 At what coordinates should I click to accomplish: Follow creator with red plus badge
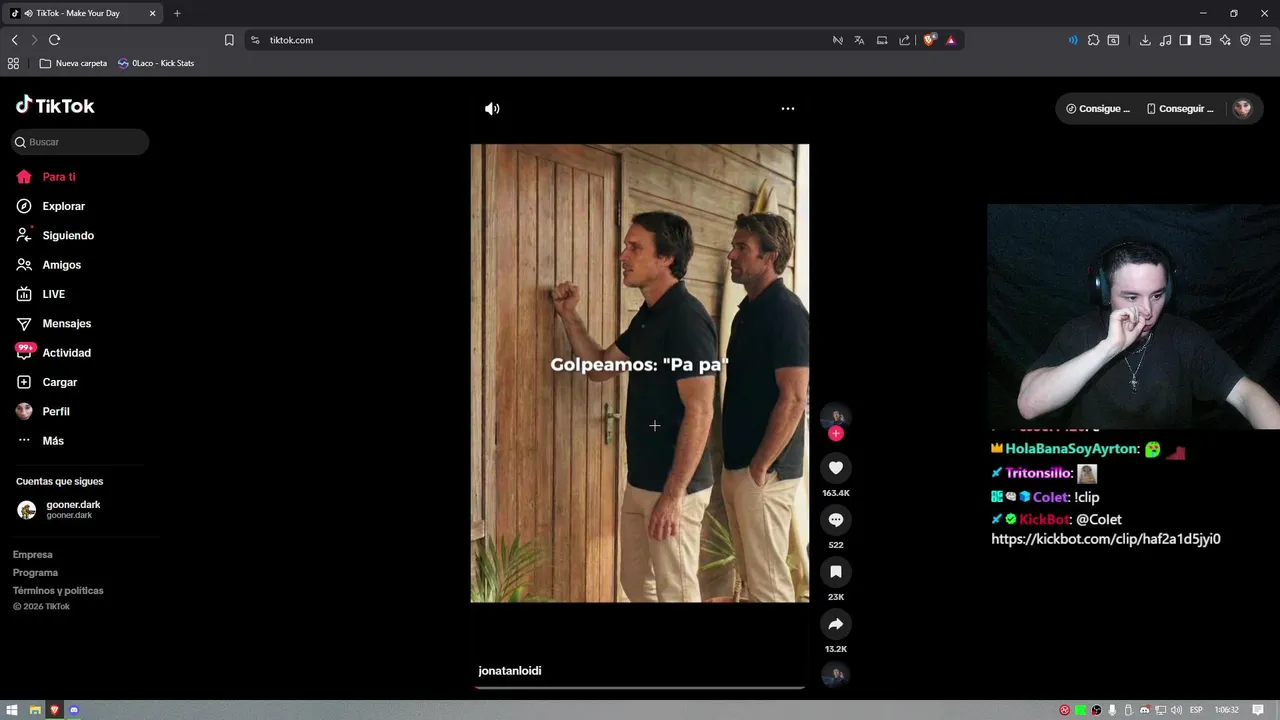[x=836, y=433]
